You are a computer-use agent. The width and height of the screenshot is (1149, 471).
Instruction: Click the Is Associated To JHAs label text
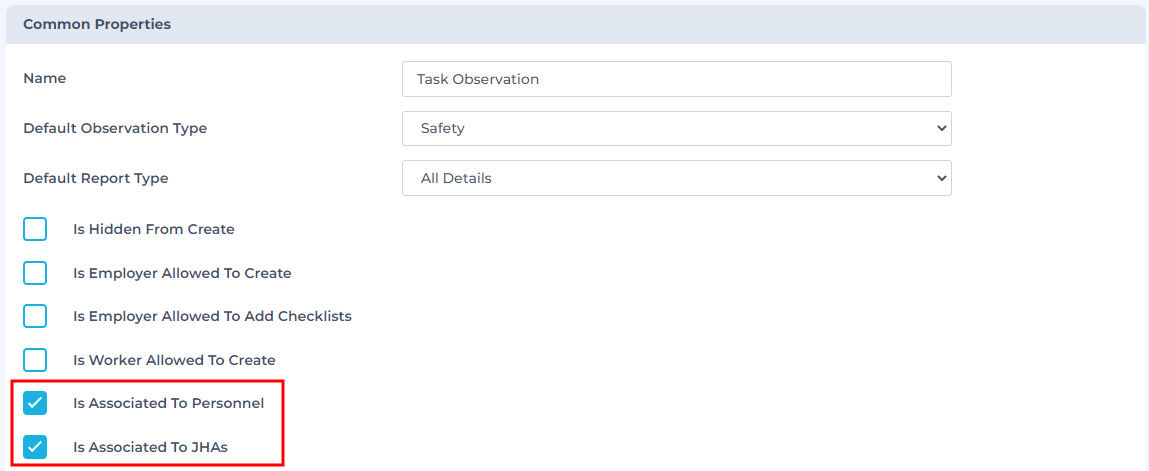pyautogui.click(x=150, y=447)
